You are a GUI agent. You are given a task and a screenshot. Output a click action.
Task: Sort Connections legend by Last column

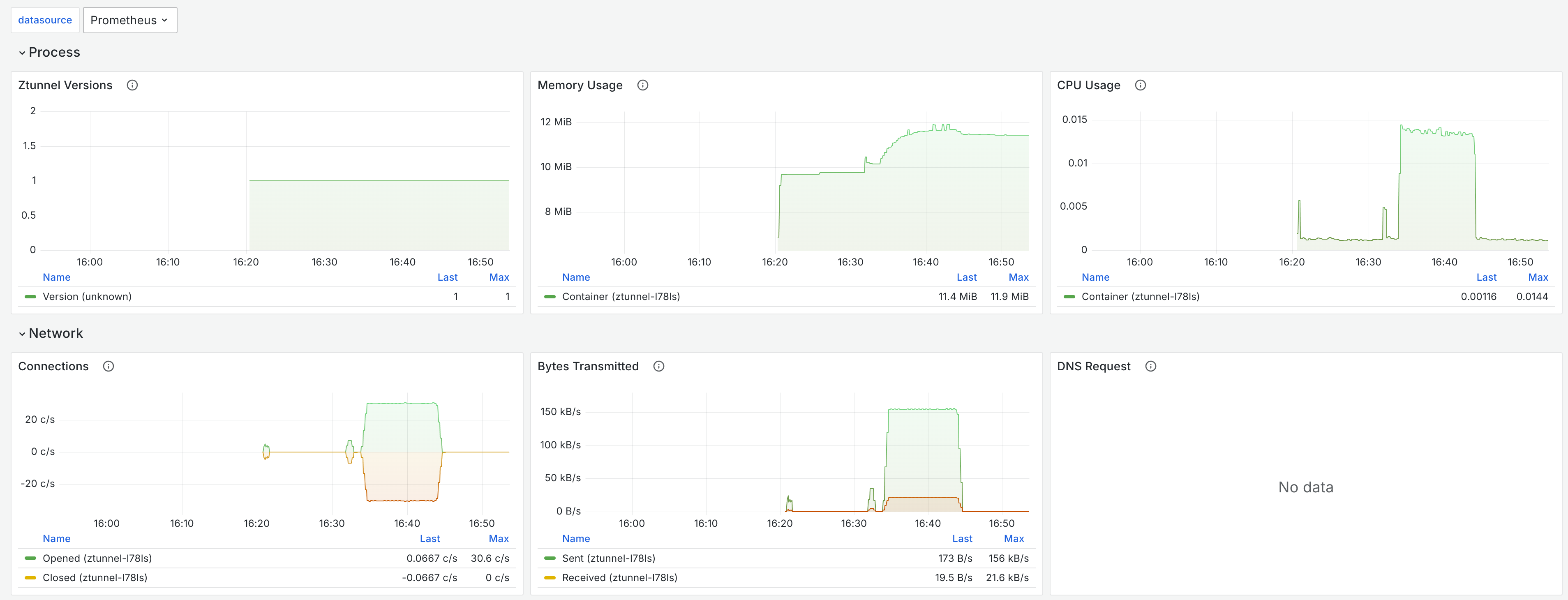coord(429,539)
